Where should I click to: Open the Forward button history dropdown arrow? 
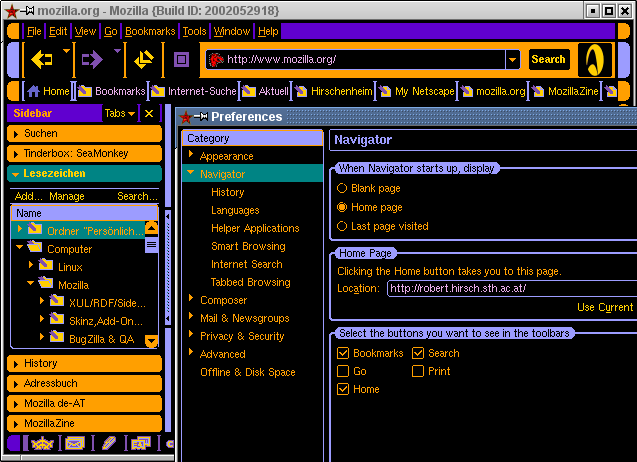(117, 52)
